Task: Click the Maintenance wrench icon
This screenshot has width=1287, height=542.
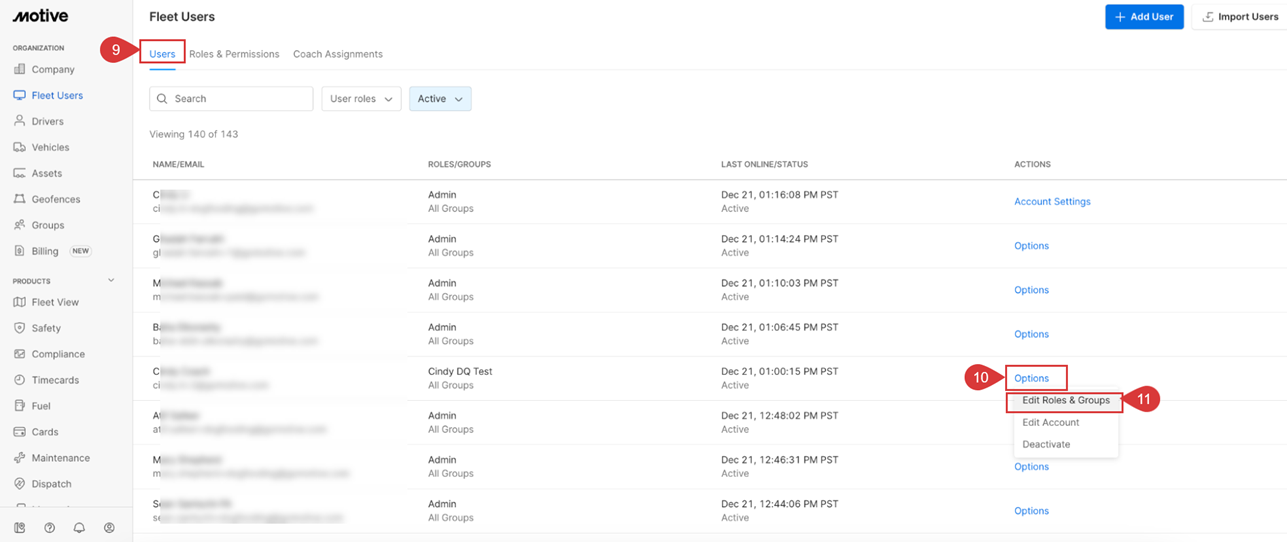Action: tap(19, 458)
